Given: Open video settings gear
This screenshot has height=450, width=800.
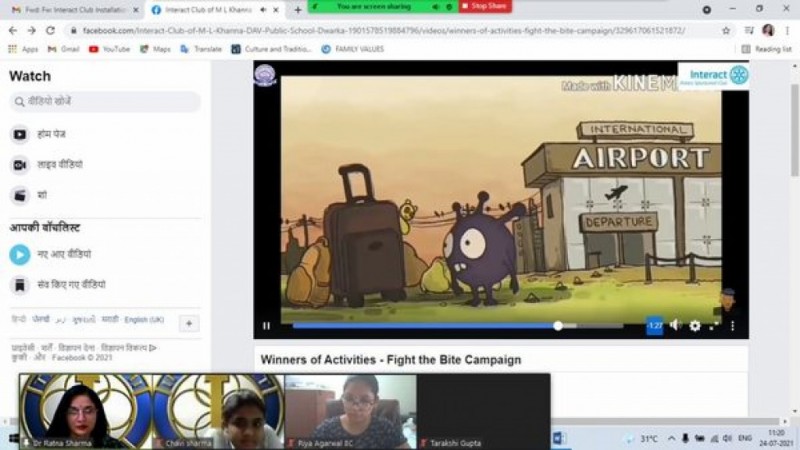Looking at the screenshot, I should click(695, 326).
